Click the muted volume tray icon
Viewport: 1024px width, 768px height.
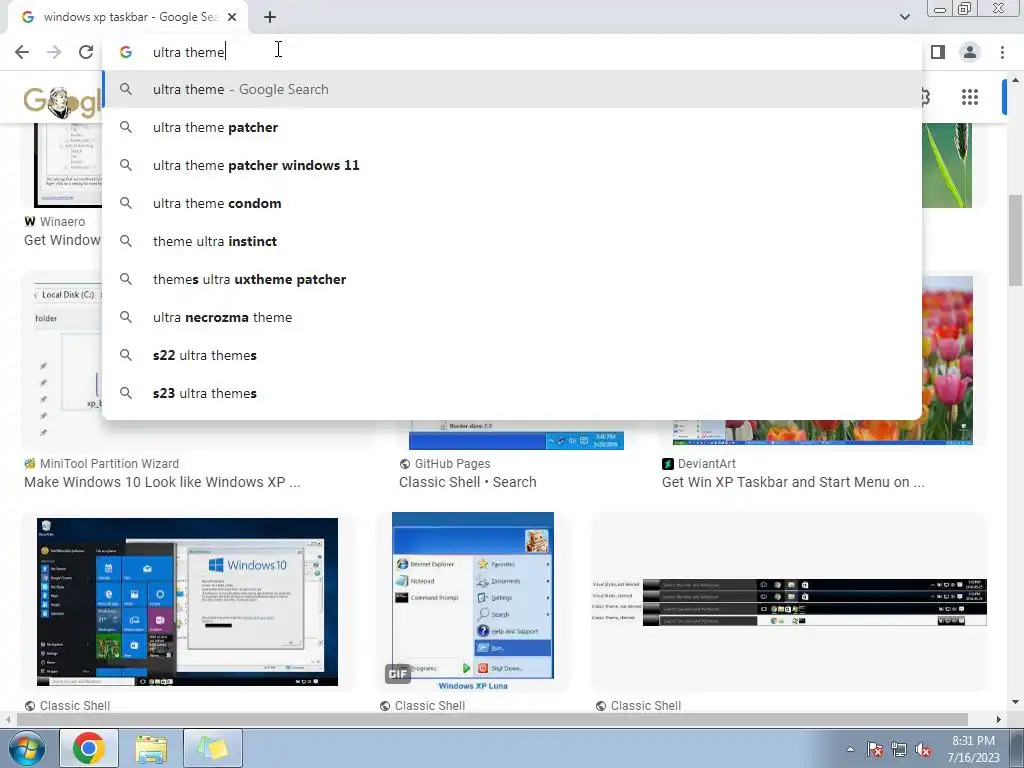pyautogui.click(x=923, y=749)
